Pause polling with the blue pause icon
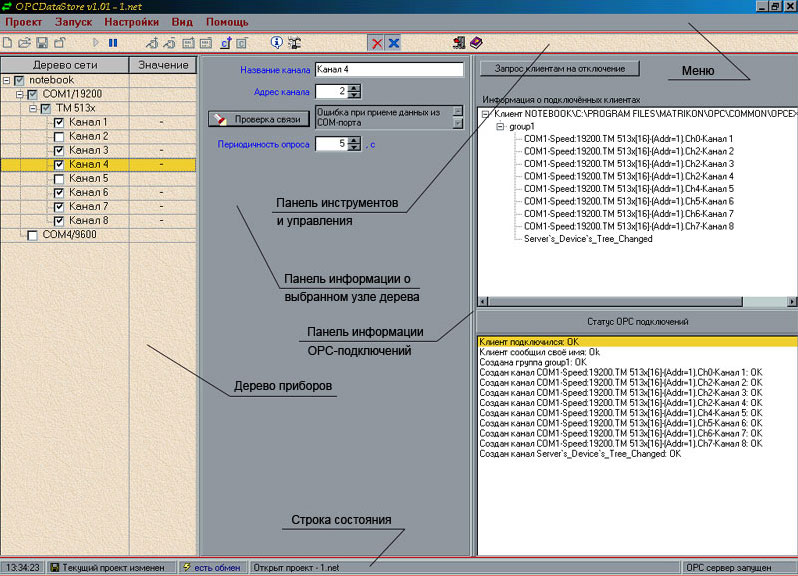This screenshot has height=576, width=798. point(113,43)
